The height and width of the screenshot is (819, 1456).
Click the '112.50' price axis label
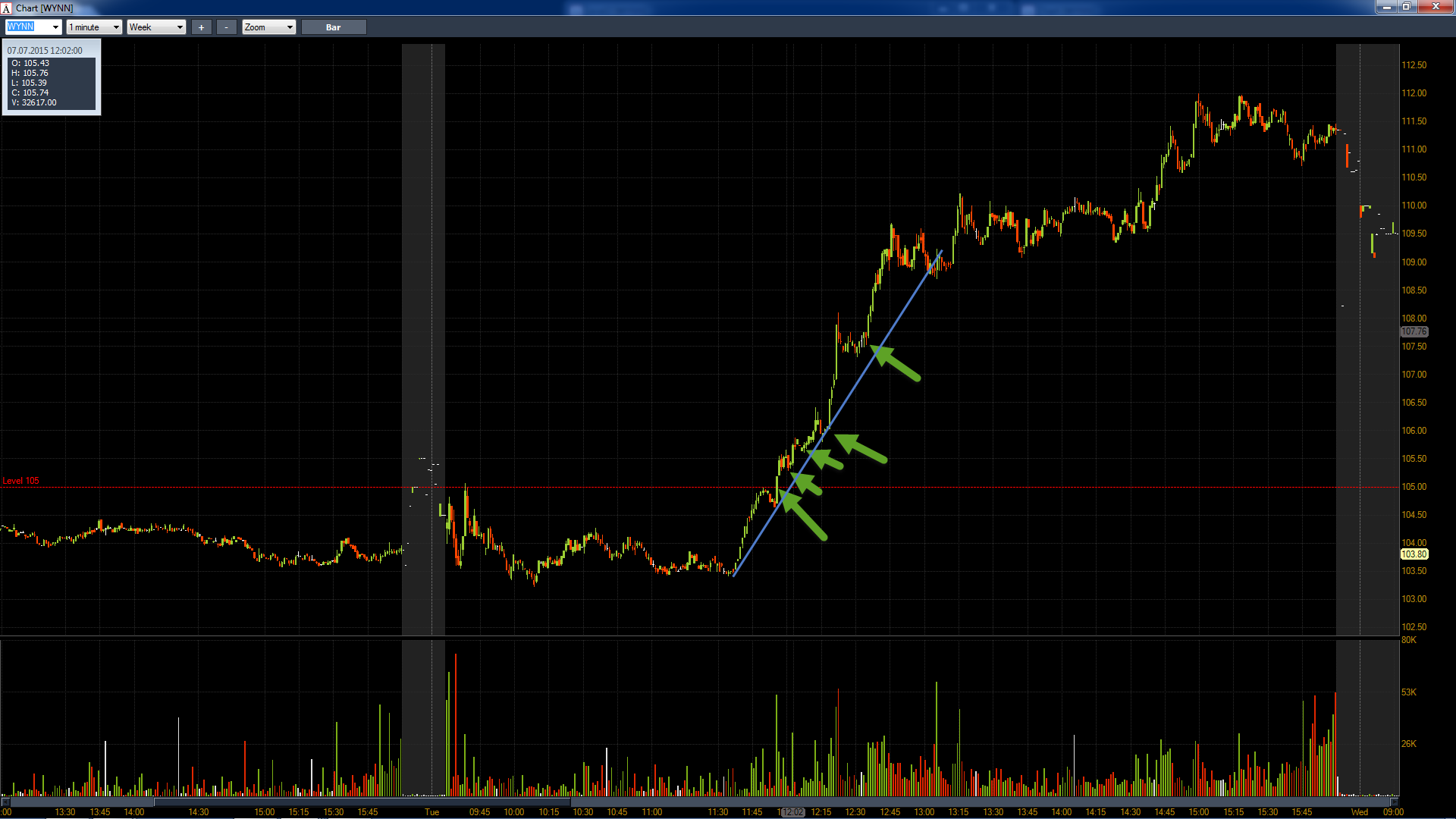[1414, 65]
